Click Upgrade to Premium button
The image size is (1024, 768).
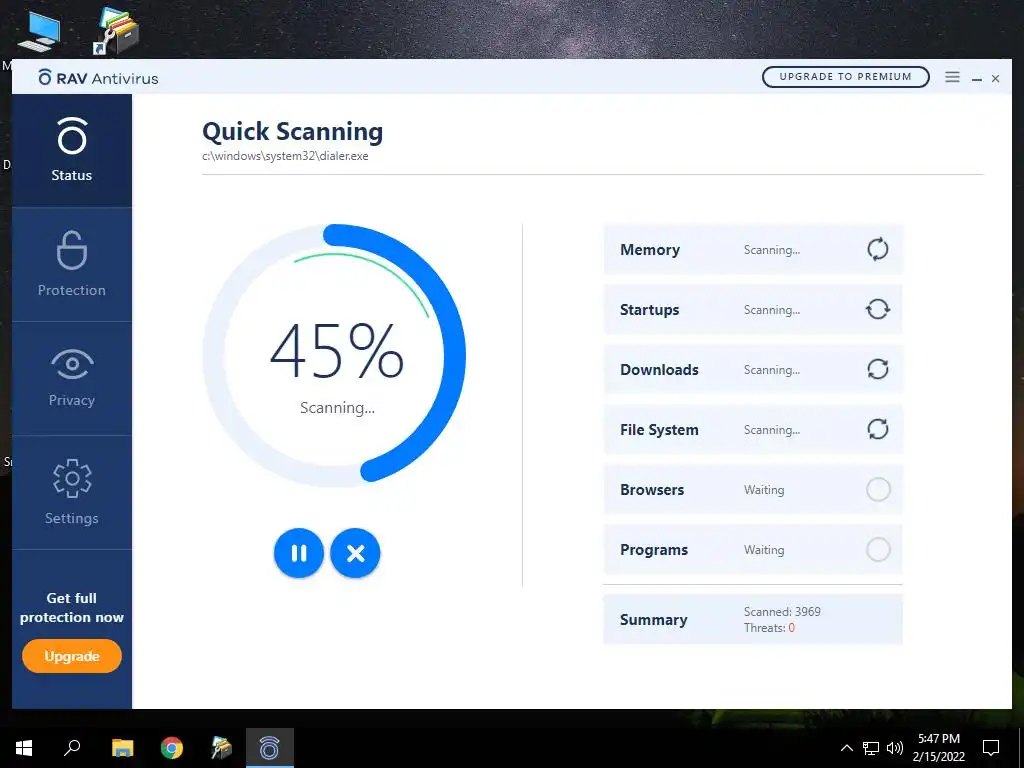pos(846,76)
